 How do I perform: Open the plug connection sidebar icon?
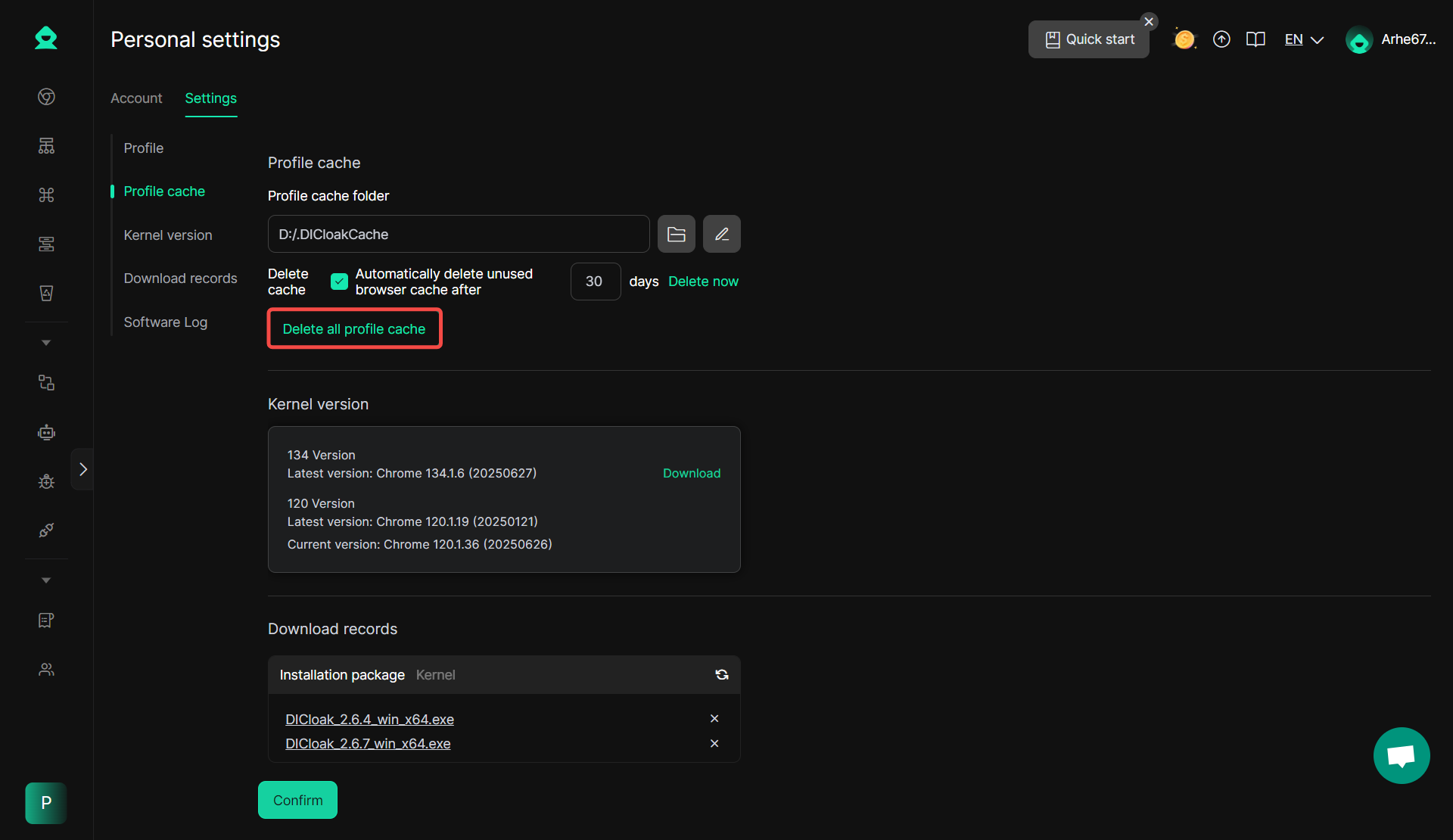click(x=46, y=530)
